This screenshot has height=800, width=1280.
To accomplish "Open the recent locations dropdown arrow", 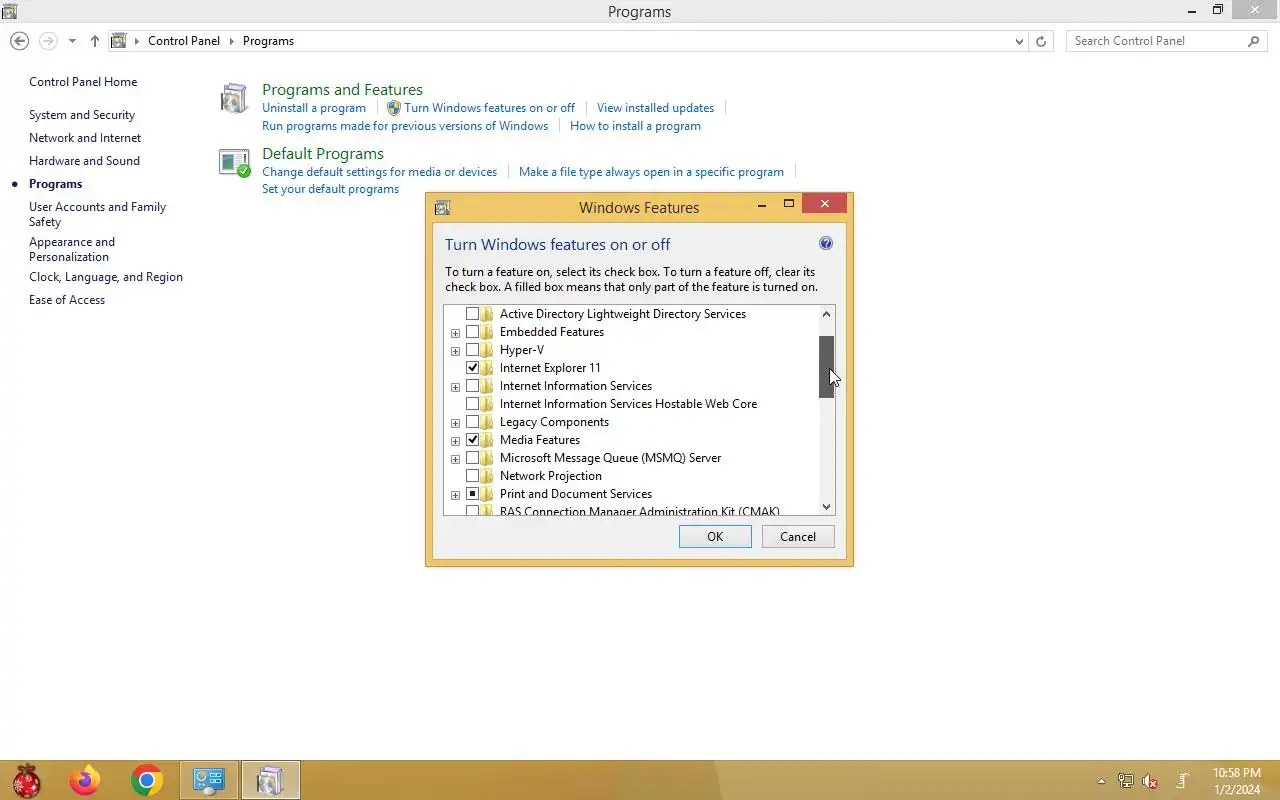I will [72, 41].
